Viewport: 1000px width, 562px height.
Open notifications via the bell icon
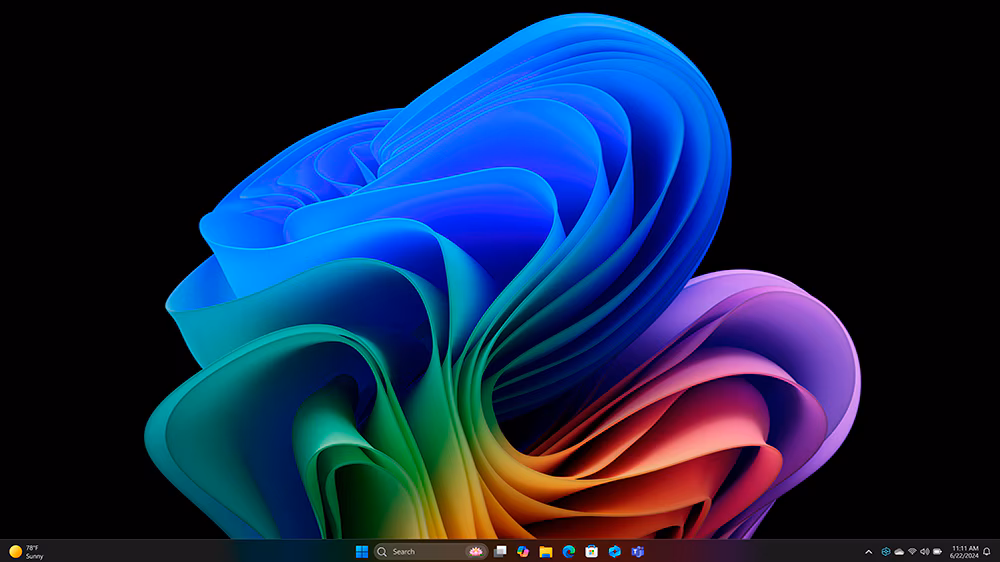click(x=987, y=551)
